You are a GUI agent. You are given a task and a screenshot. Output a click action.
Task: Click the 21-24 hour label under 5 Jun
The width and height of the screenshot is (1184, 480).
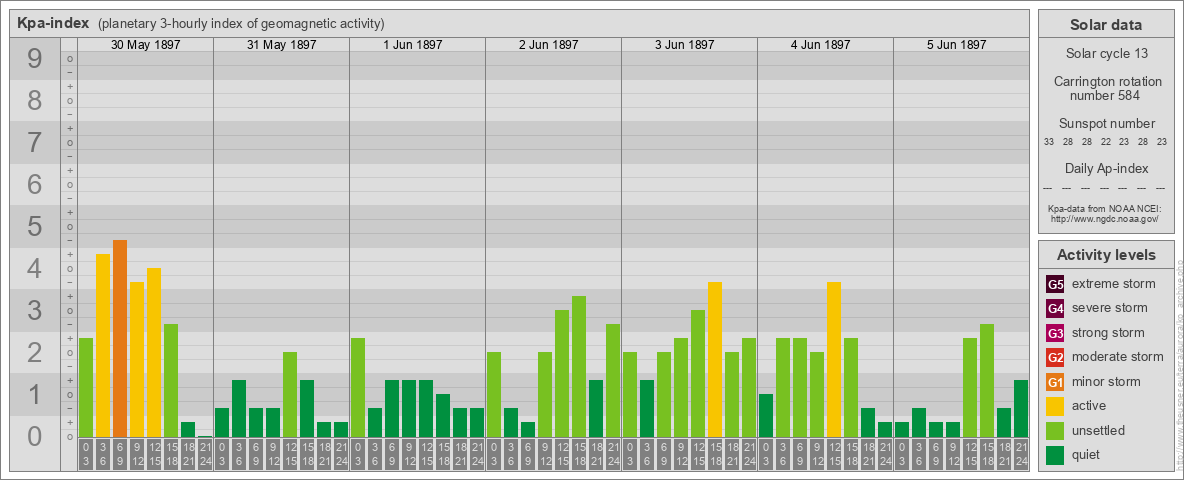pyautogui.click(x=1021, y=455)
